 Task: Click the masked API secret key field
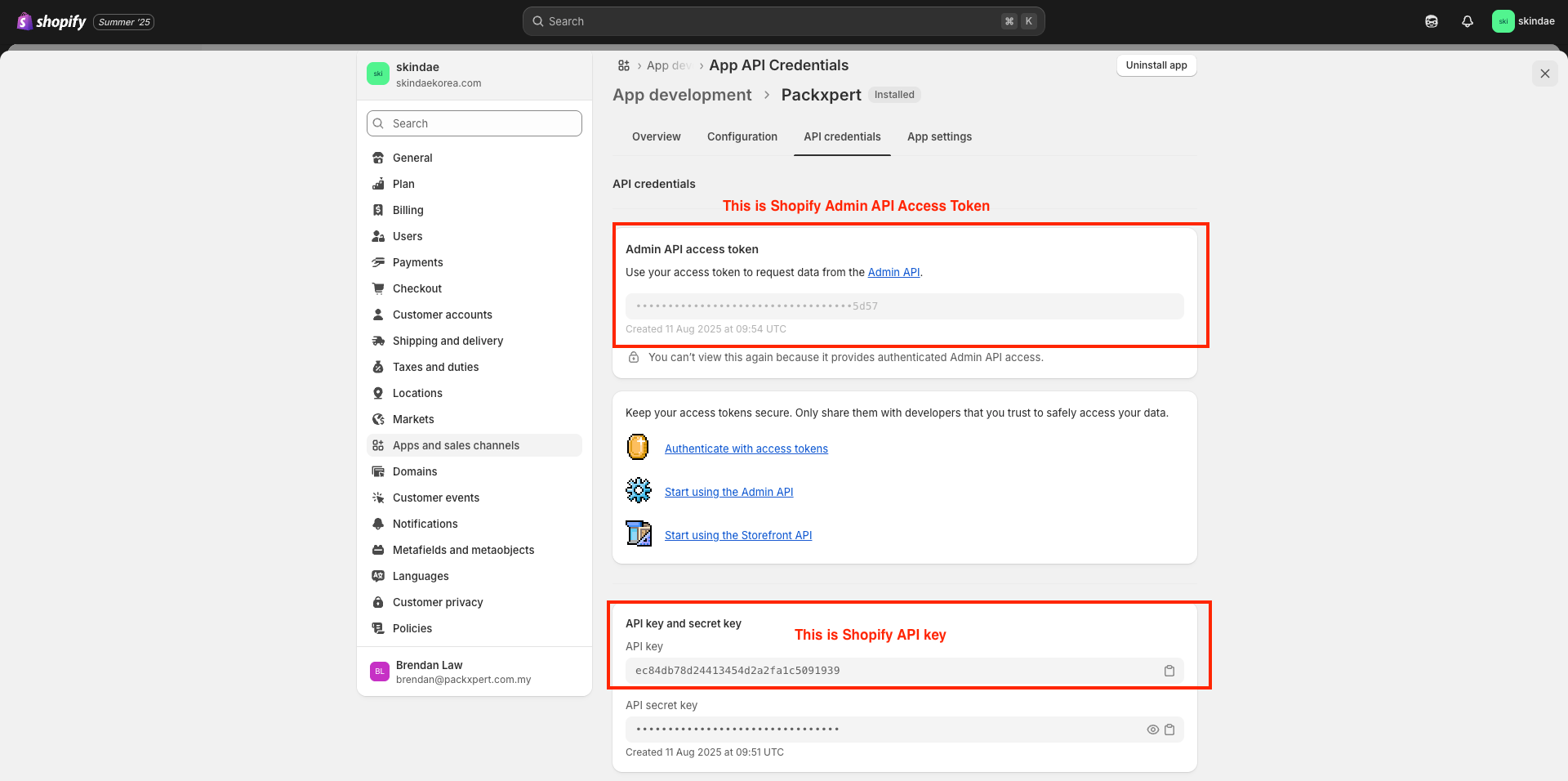pyautogui.click(x=905, y=730)
